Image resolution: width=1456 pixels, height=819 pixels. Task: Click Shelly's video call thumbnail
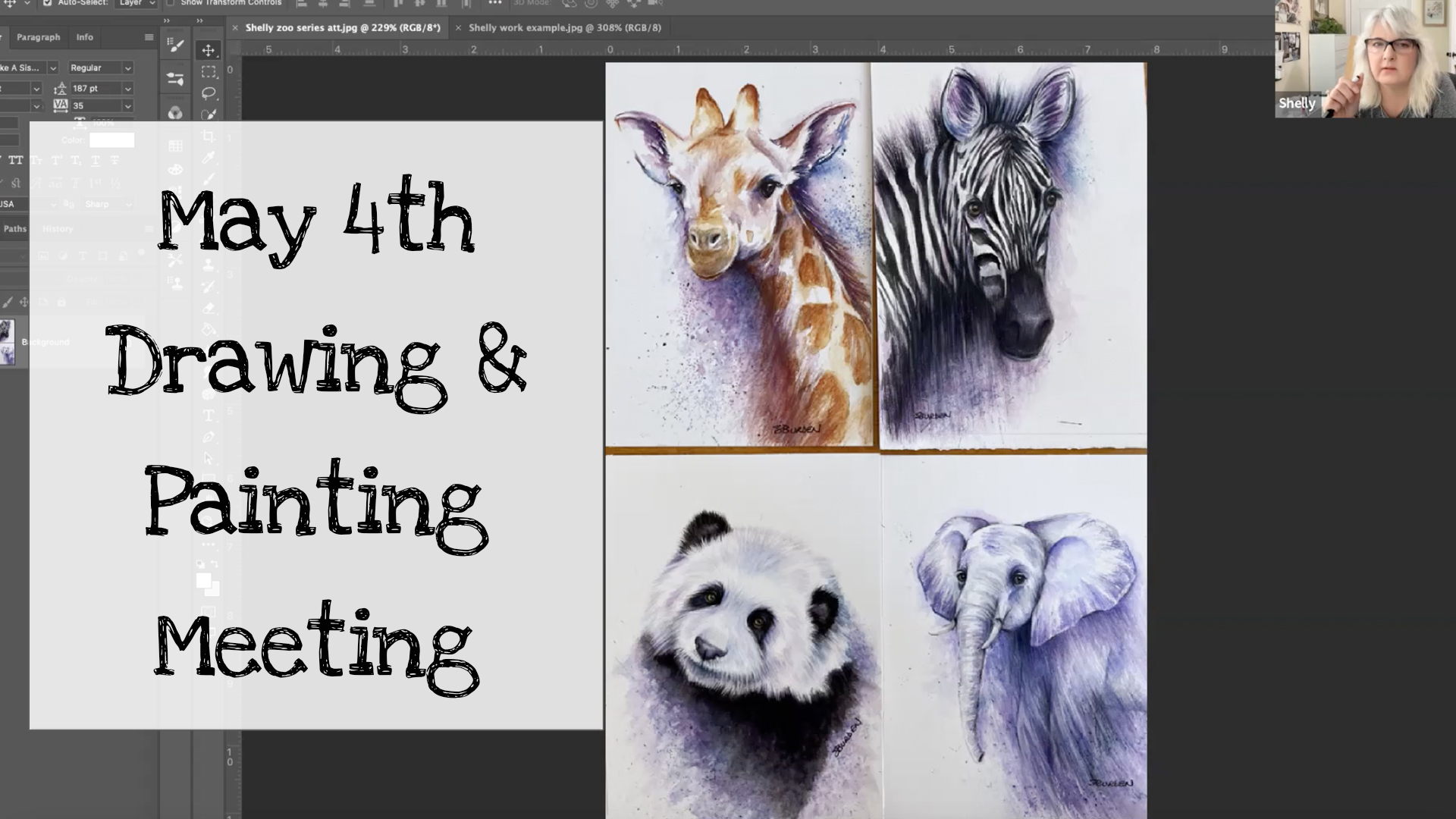tap(1365, 59)
